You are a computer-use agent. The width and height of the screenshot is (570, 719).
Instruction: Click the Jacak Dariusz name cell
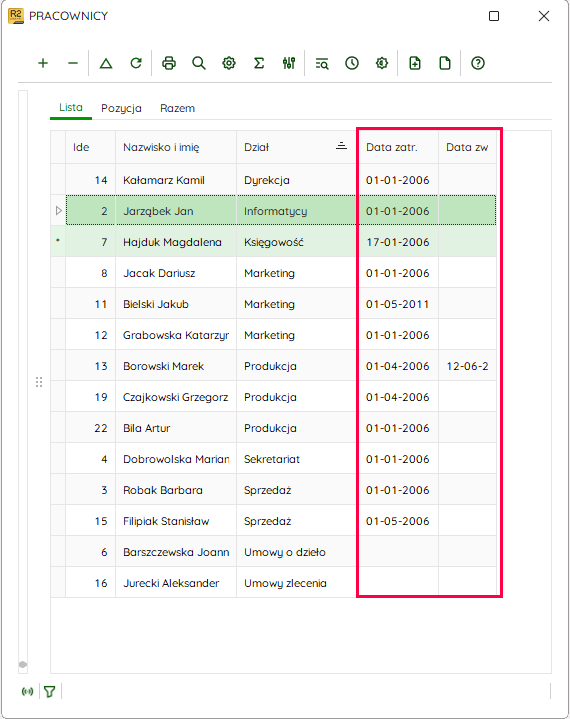pos(176,273)
